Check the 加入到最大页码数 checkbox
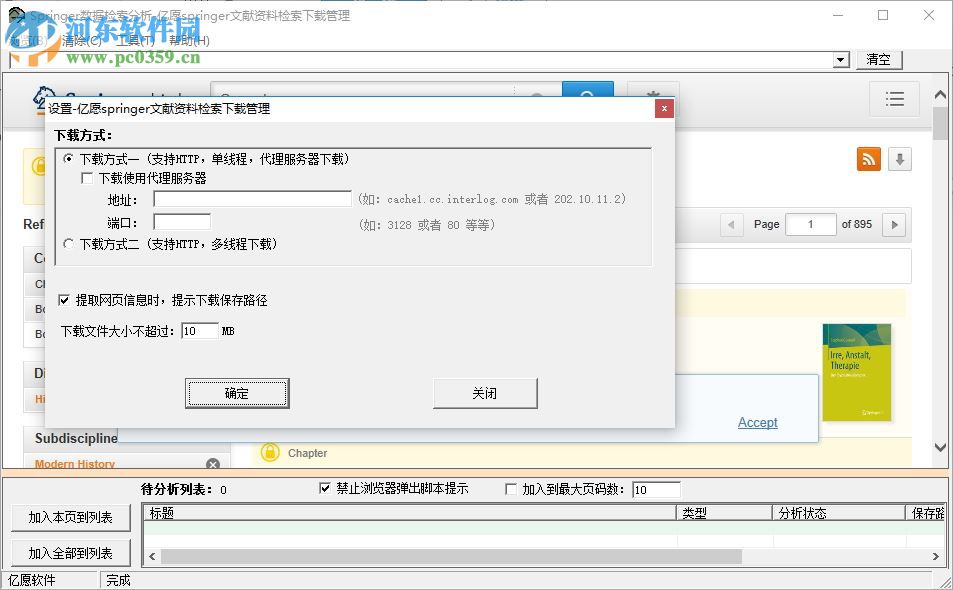The height and width of the screenshot is (590, 953). 511,488
